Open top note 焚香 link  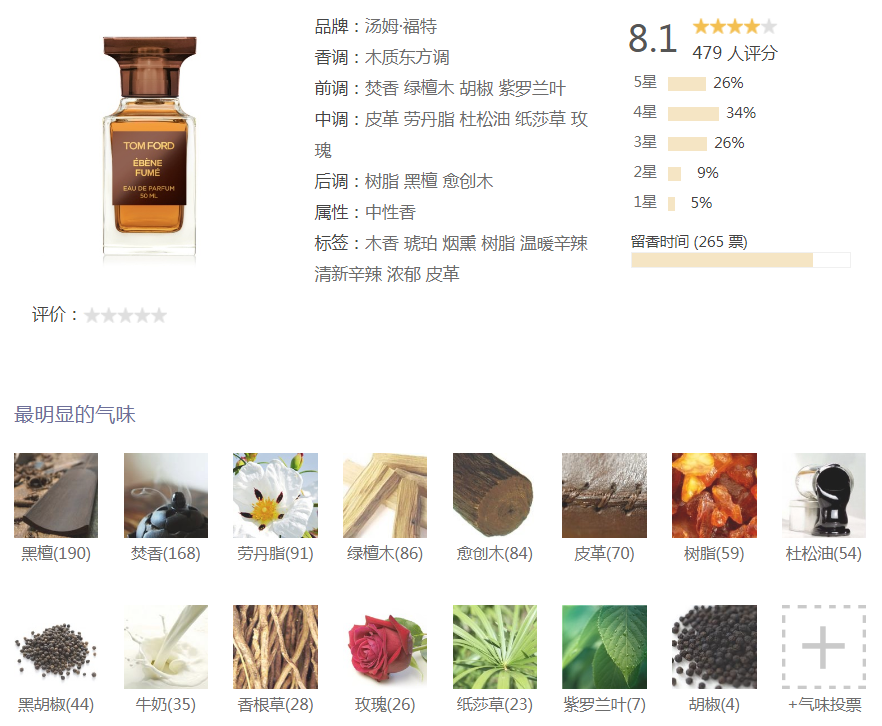click(381, 88)
